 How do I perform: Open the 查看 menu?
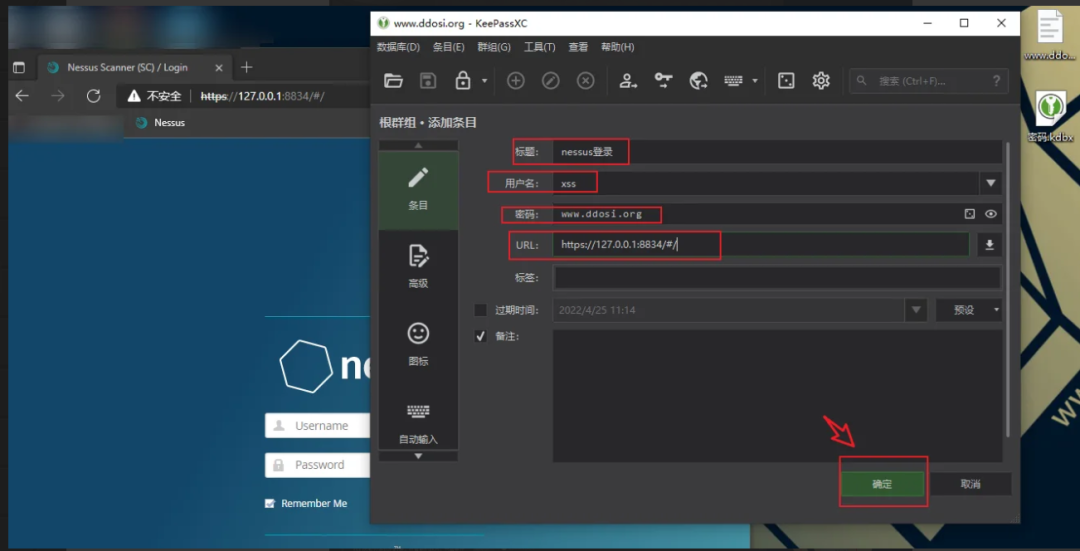point(578,48)
